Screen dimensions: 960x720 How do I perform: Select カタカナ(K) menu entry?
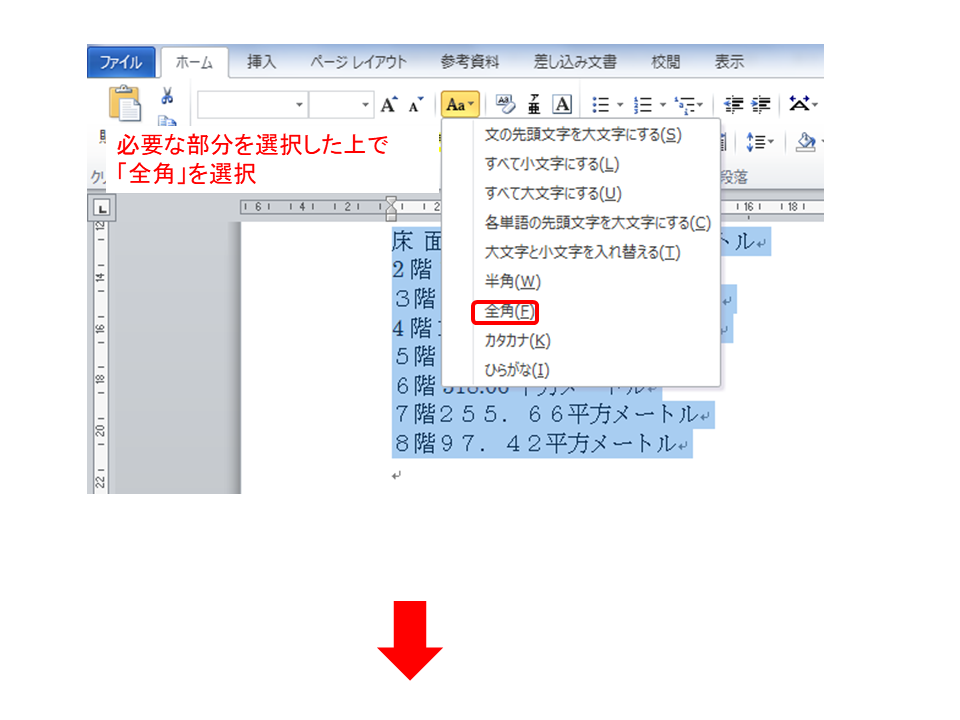point(517,341)
